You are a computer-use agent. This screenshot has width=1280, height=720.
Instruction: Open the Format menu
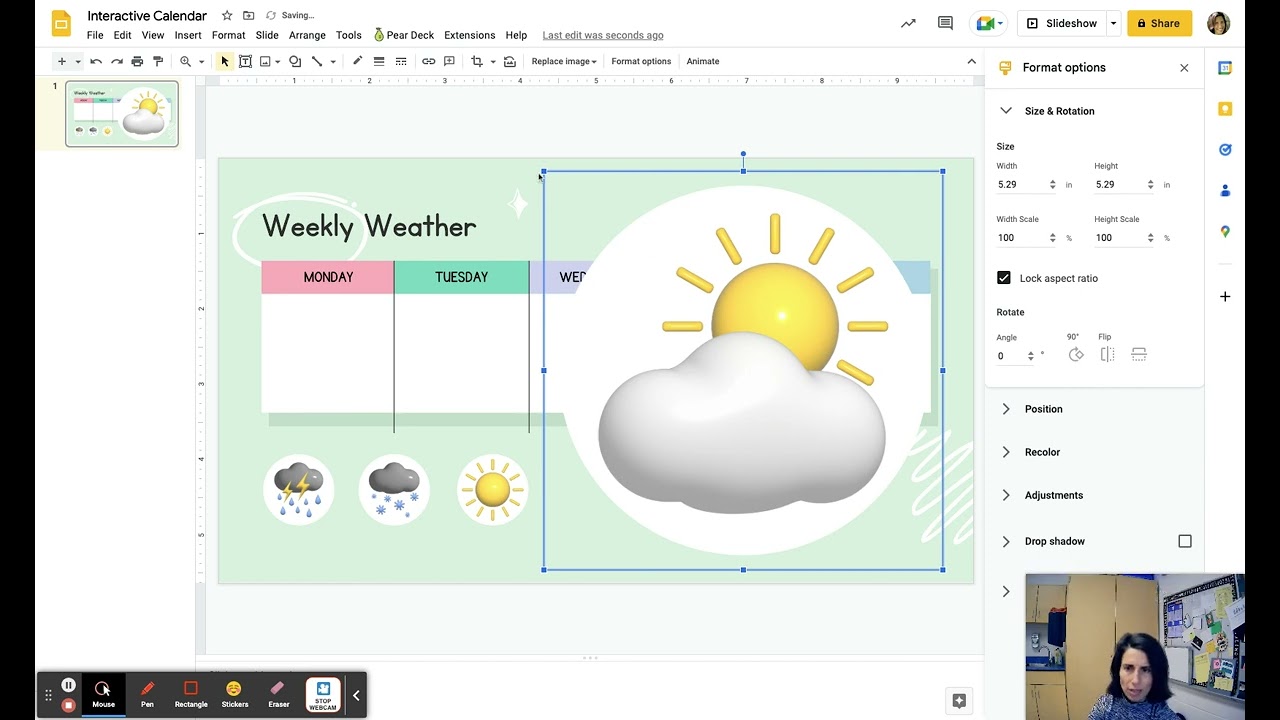click(228, 35)
